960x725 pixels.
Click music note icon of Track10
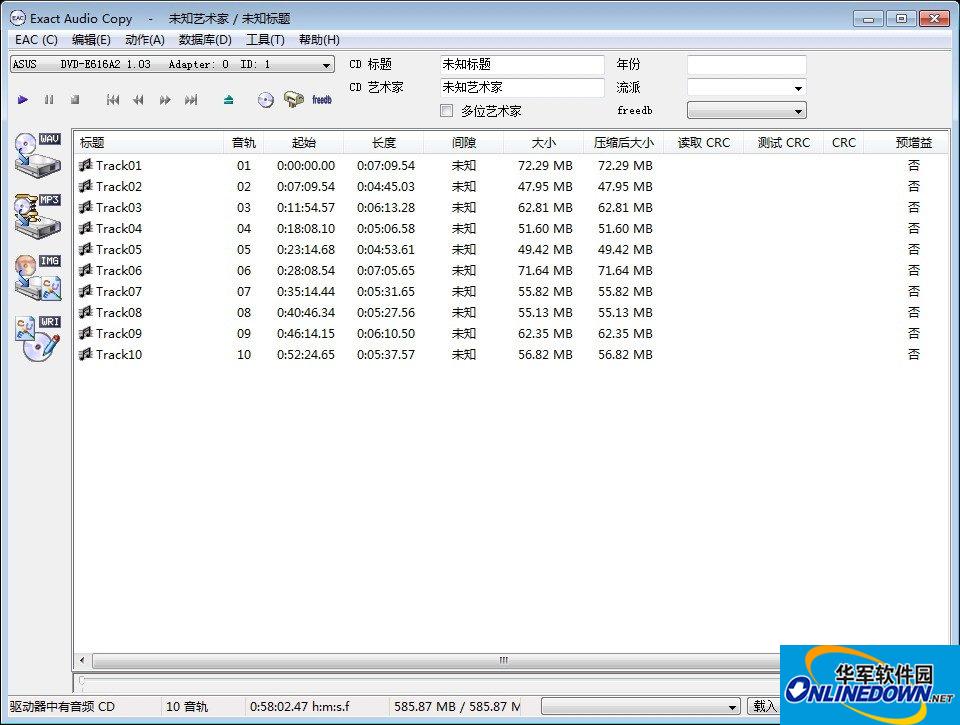pyautogui.click(x=86, y=354)
